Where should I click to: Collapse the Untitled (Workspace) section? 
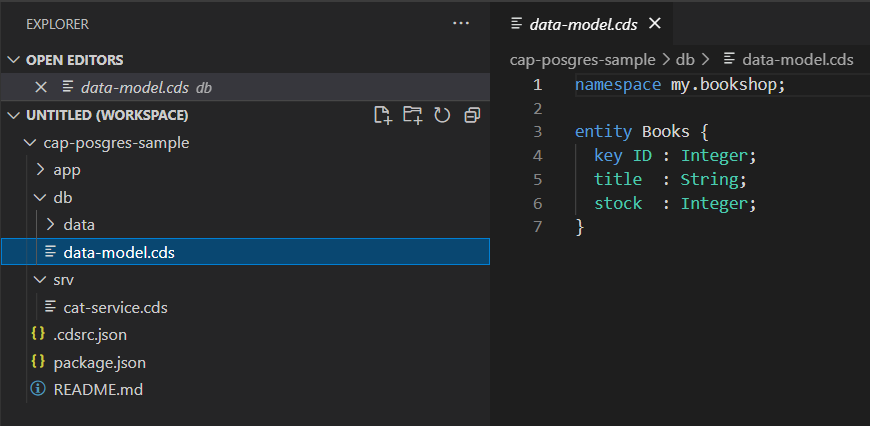tap(14, 115)
